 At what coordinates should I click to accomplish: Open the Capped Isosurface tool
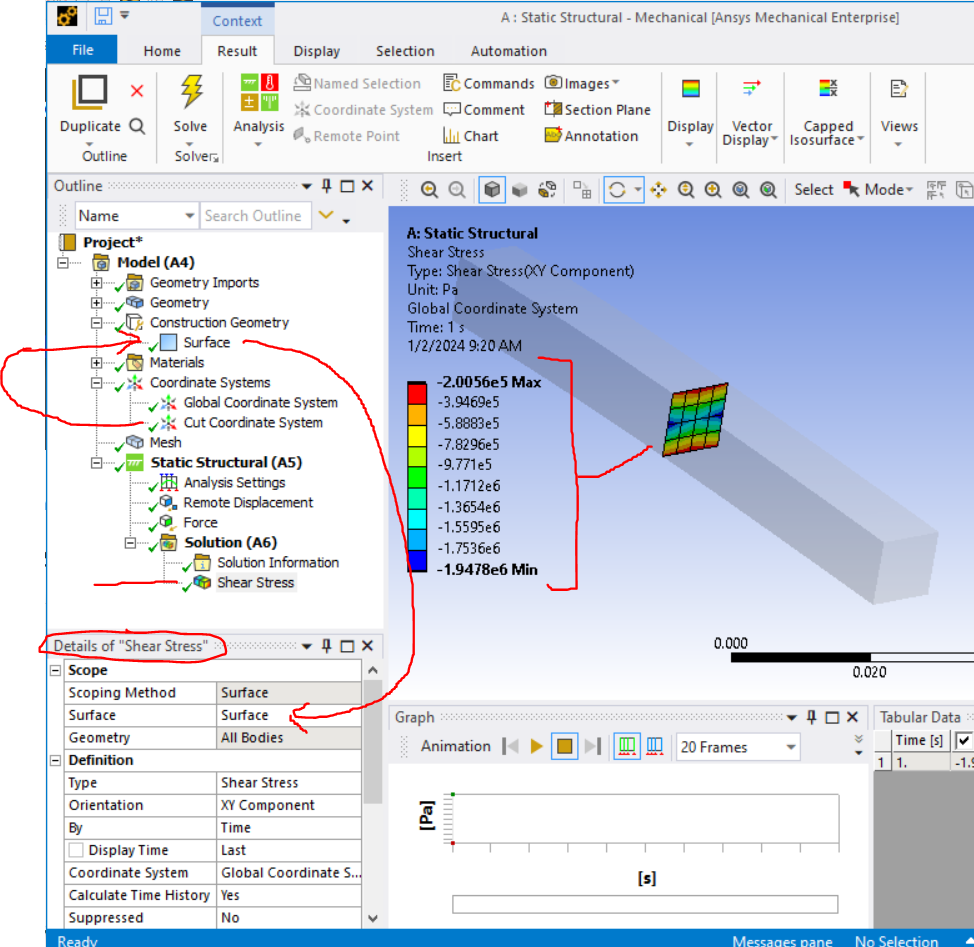pyautogui.click(x=827, y=90)
